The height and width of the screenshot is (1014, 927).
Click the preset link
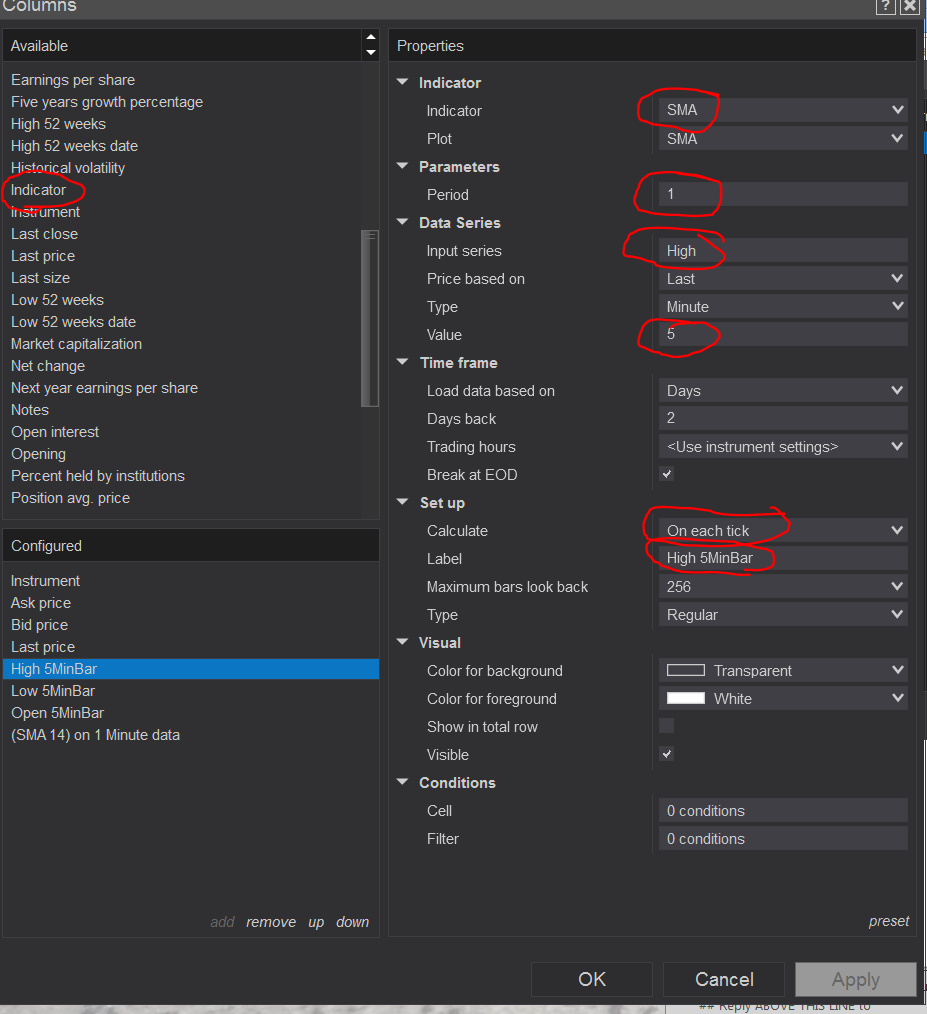889,921
